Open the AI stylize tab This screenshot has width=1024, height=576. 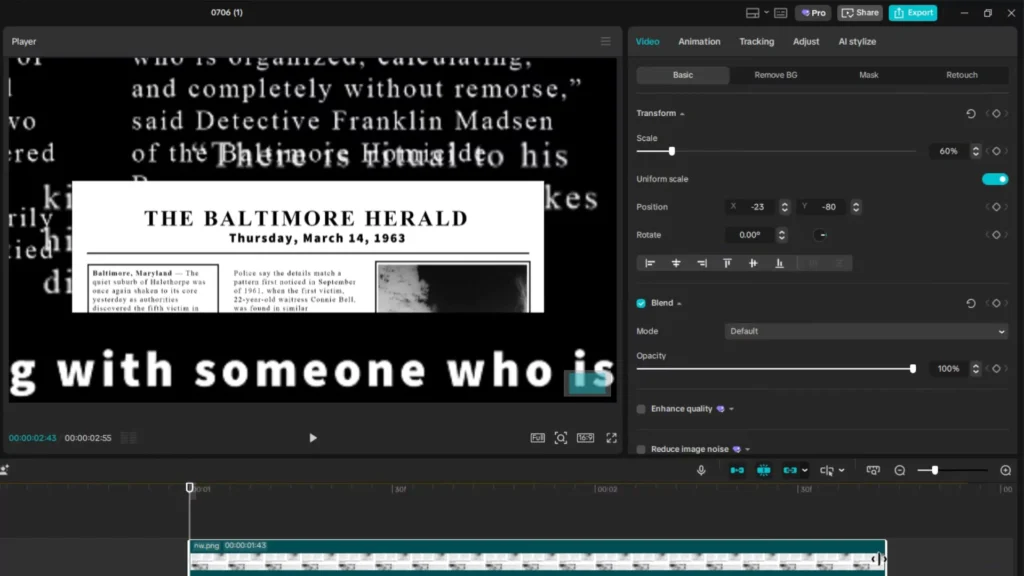(x=857, y=41)
